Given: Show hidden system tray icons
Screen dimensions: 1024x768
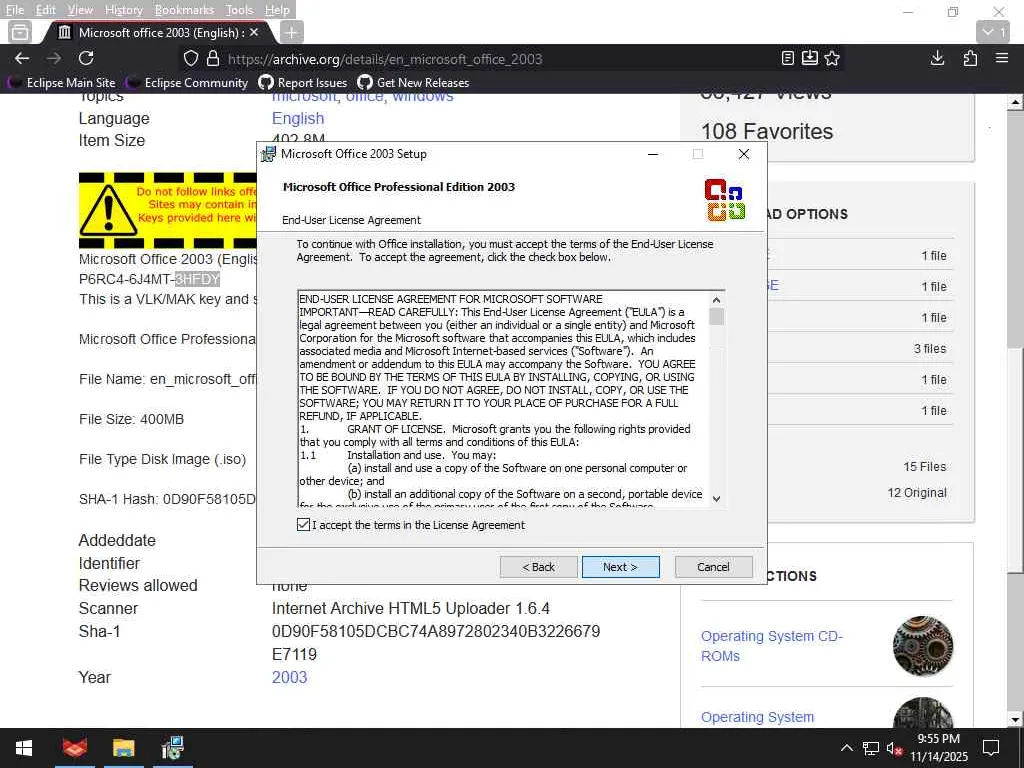Looking at the screenshot, I should (x=846, y=748).
